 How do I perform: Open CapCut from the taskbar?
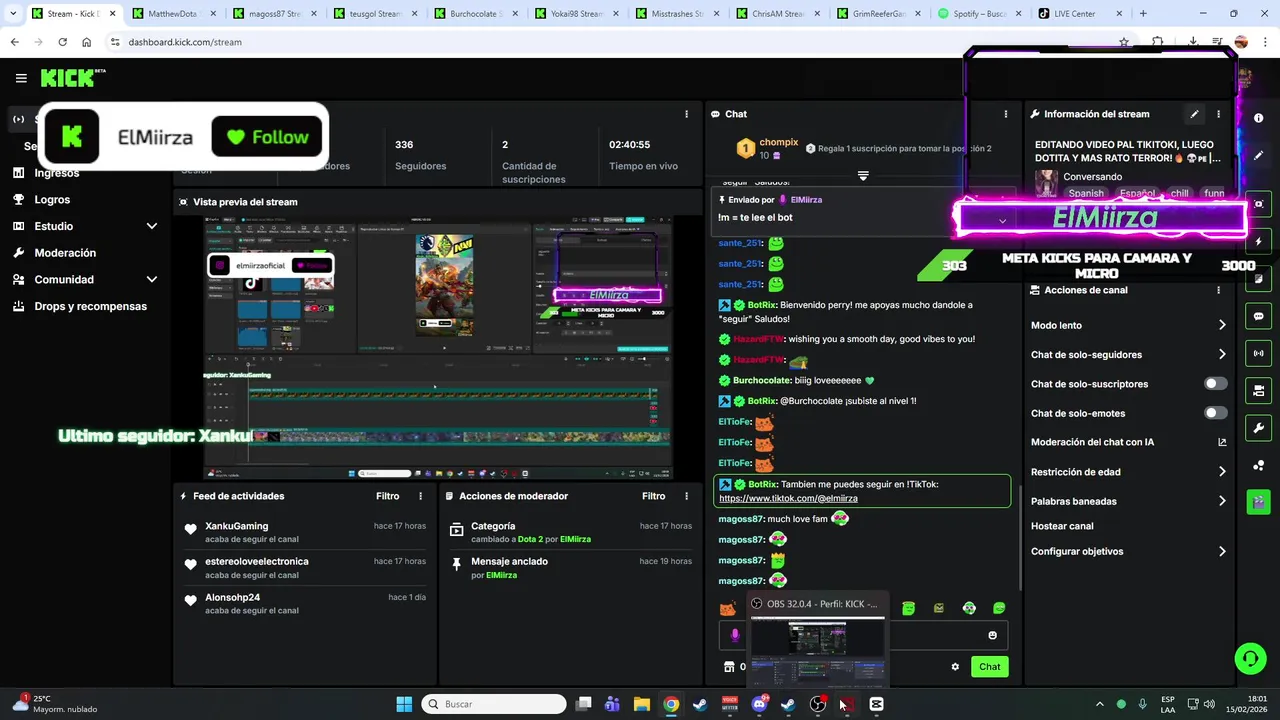(x=877, y=704)
